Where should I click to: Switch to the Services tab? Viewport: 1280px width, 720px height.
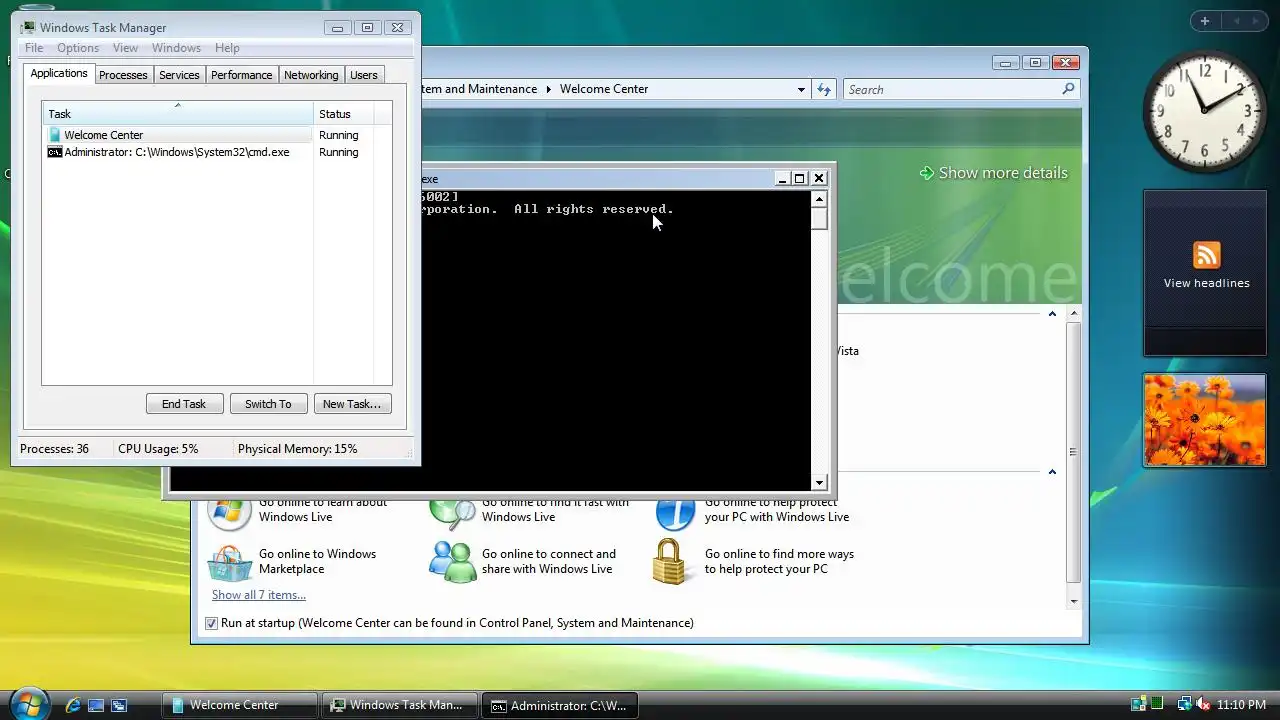[179, 75]
